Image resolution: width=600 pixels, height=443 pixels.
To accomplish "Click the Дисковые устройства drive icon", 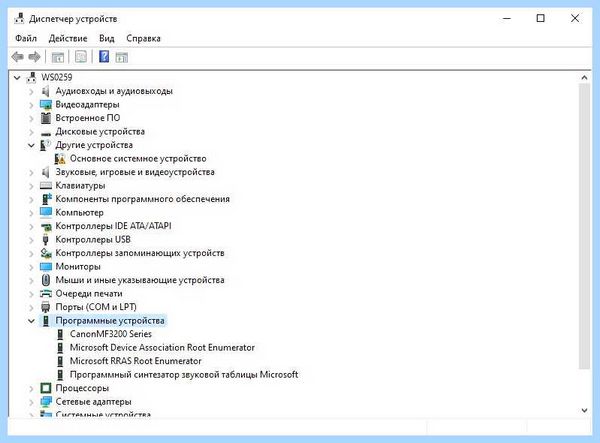I will [46, 132].
